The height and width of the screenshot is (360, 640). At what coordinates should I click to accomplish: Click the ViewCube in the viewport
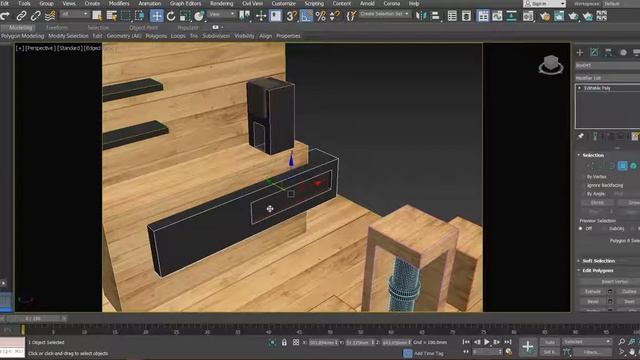(x=551, y=64)
